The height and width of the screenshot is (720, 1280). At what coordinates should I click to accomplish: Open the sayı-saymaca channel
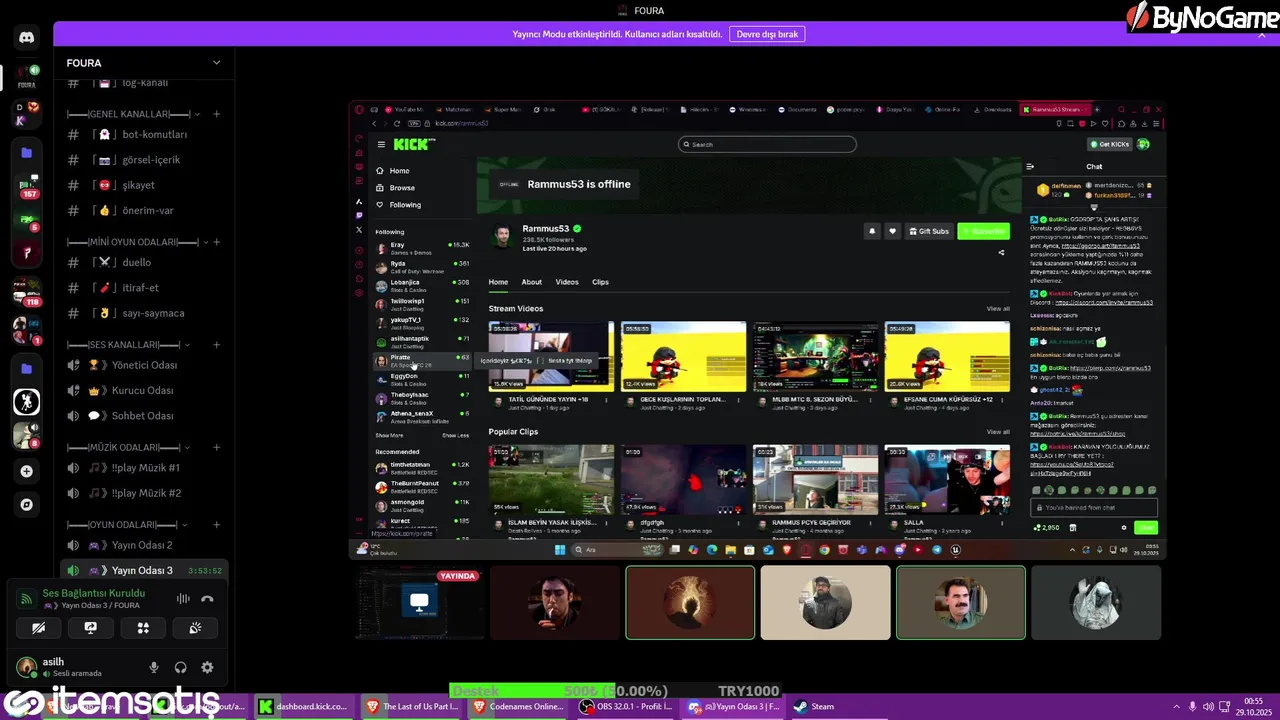[144, 313]
